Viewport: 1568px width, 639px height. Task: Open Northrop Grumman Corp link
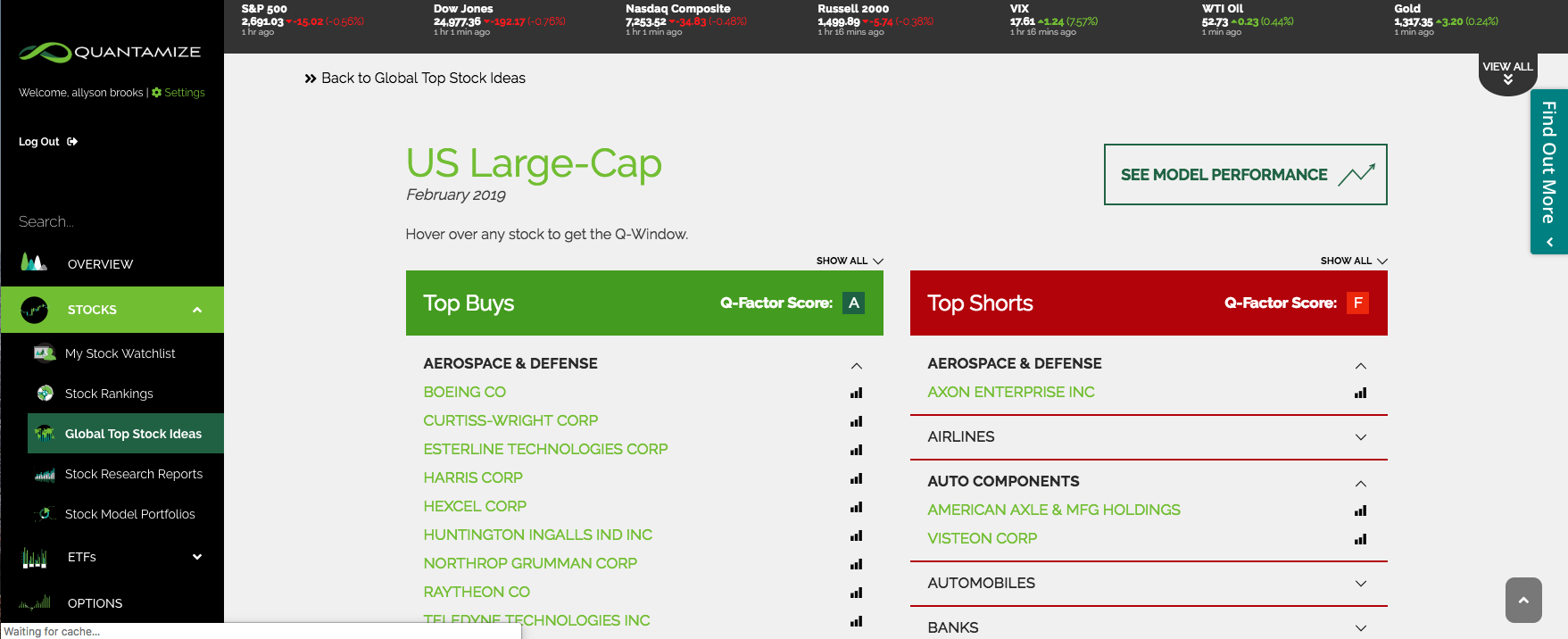click(x=530, y=563)
